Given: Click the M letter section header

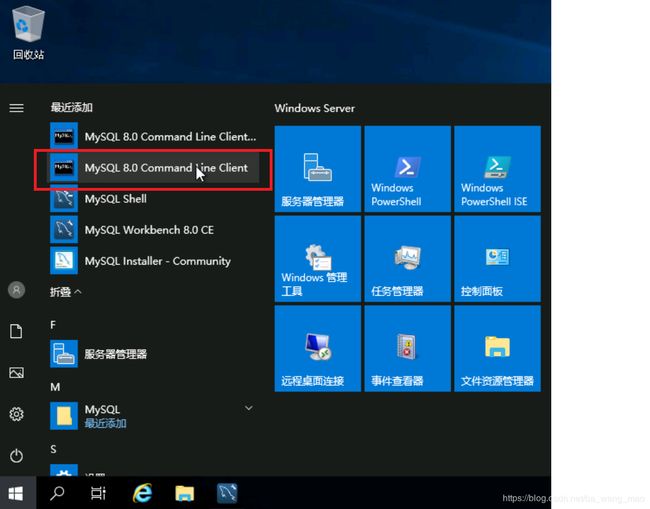Looking at the screenshot, I should [55, 387].
